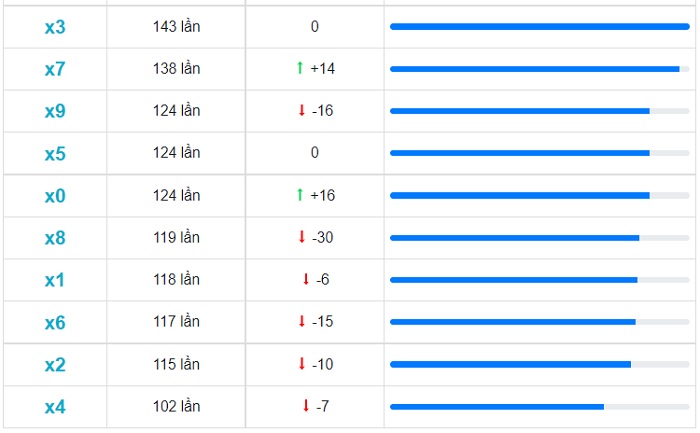Viewport: 700px width, 433px height.
Task: Click the red down arrow beside -6
Action: click(305, 279)
